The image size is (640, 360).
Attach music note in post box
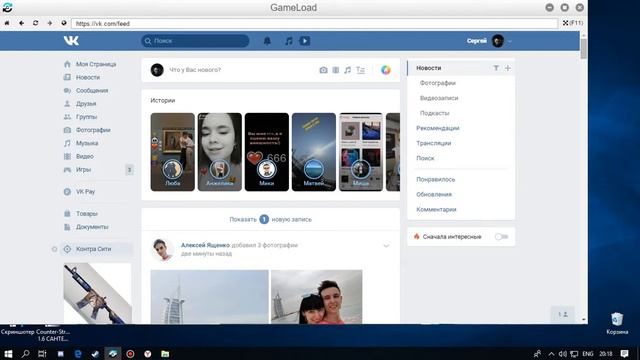[347, 70]
